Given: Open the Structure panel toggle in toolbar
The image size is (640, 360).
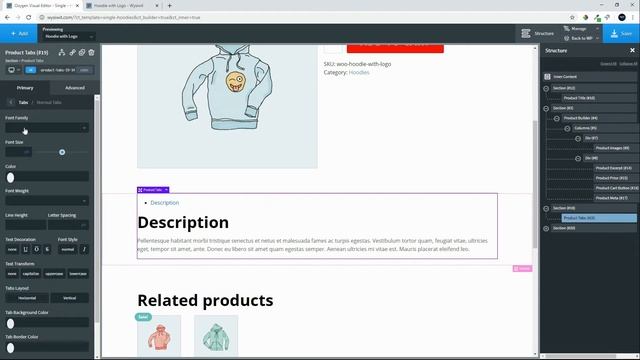Looking at the screenshot, I should [x=538, y=33].
